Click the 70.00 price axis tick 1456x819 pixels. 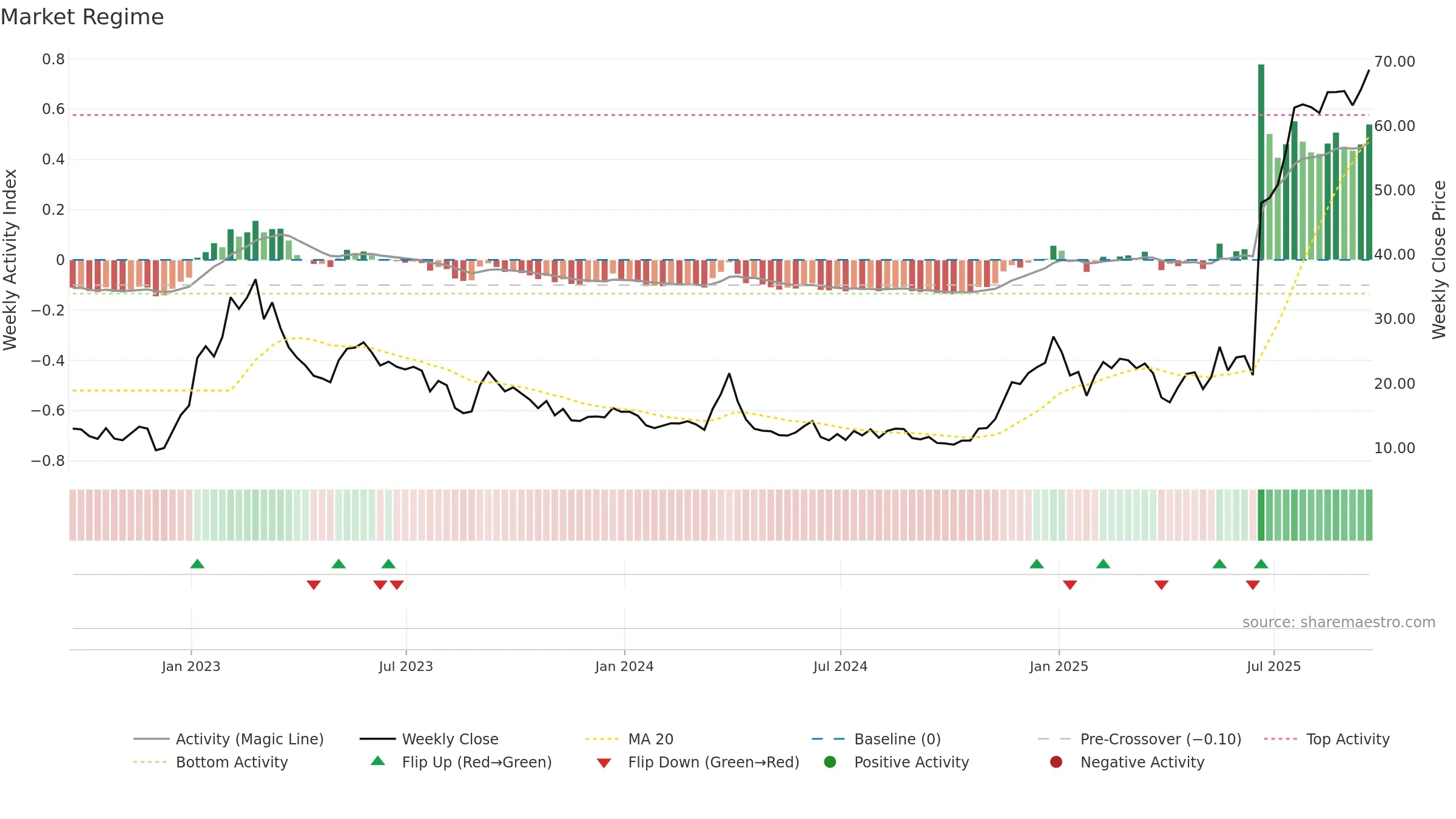point(1394,61)
